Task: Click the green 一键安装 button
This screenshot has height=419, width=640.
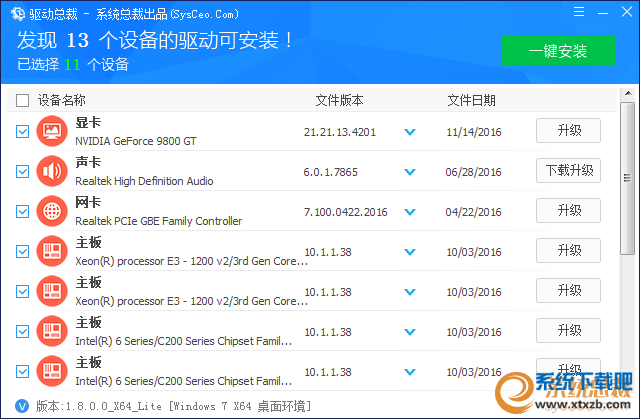Action: 558,51
